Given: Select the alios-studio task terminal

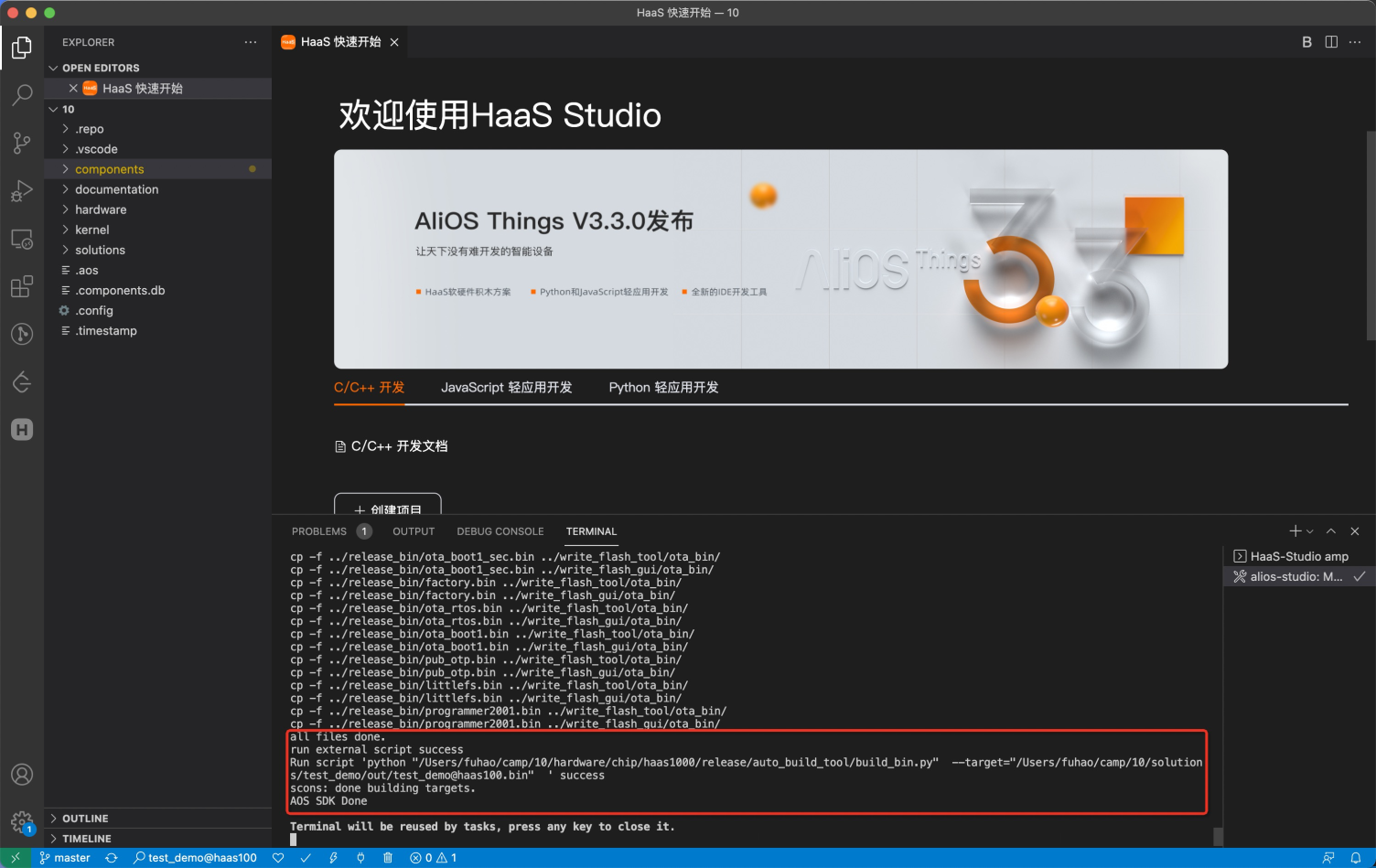Looking at the screenshot, I should click(x=1299, y=576).
